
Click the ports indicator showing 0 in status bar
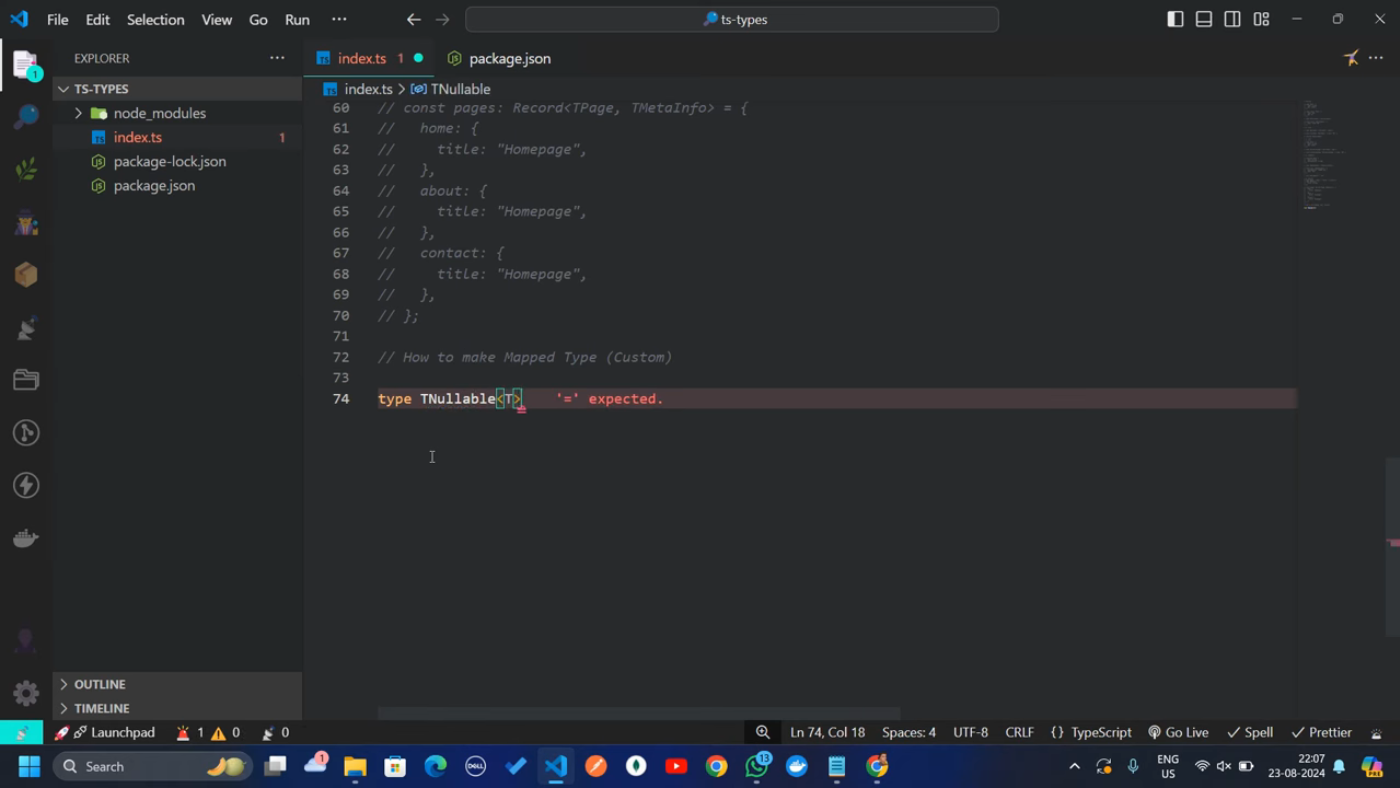pyautogui.click(x=276, y=732)
